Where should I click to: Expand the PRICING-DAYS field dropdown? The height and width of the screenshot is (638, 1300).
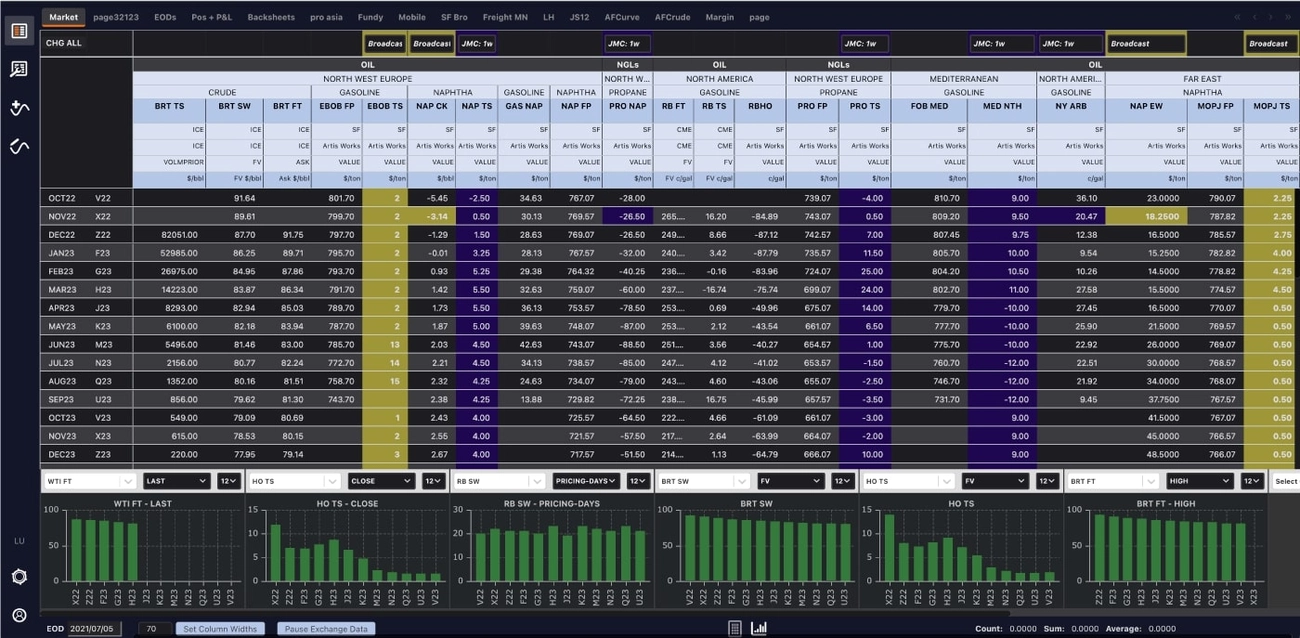587,481
